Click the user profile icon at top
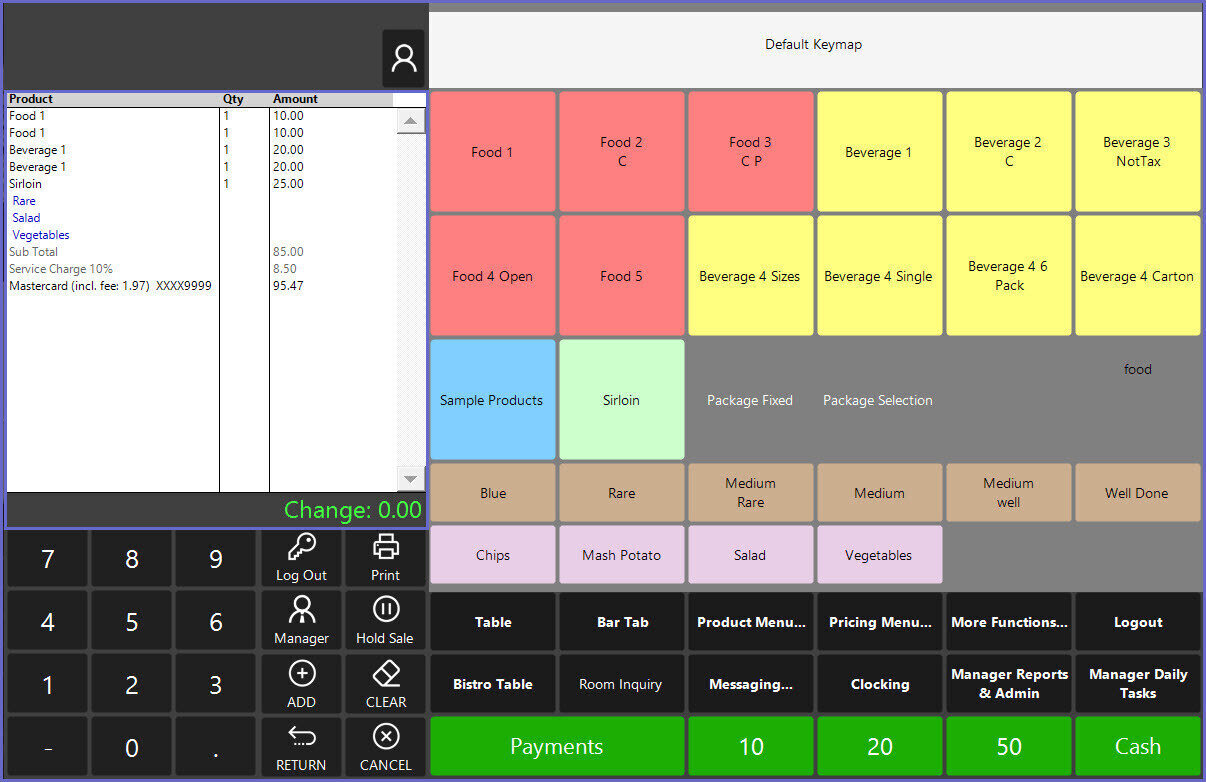 point(404,59)
